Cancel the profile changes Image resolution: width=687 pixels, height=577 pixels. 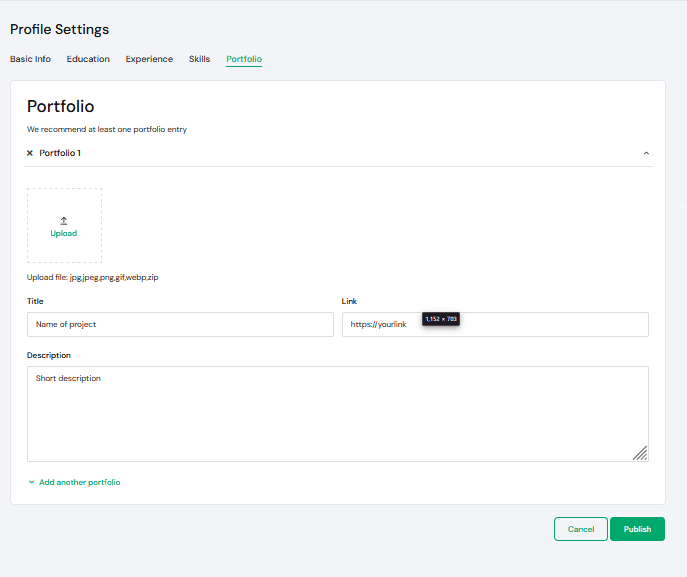[581, 529]
